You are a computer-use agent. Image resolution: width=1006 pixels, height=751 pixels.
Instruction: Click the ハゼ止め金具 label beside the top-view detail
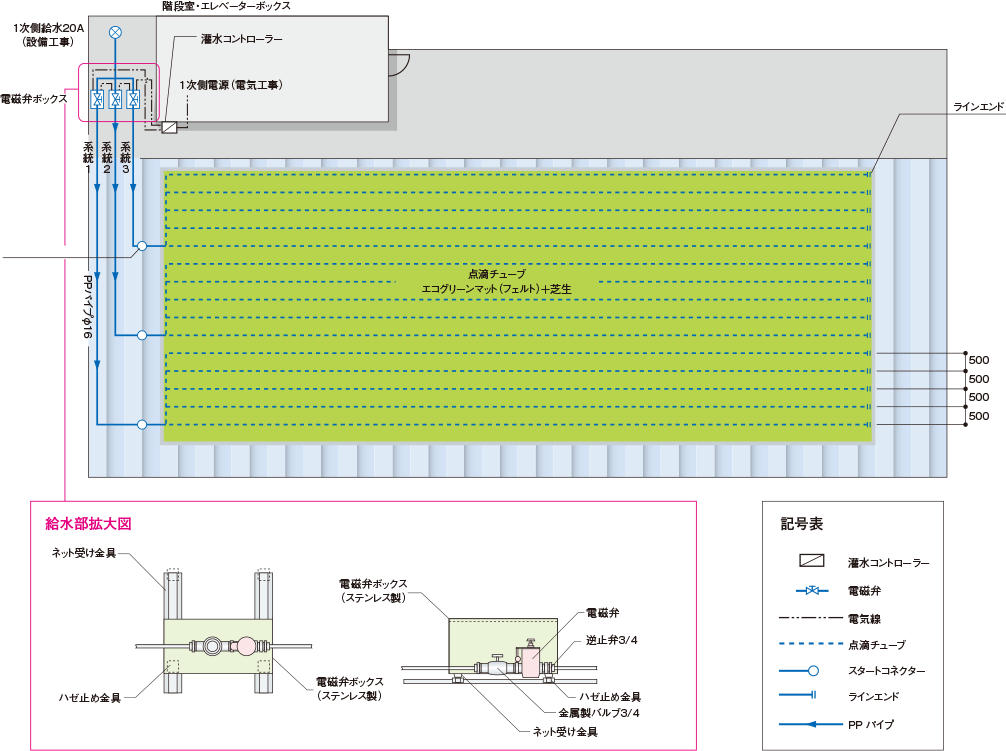tap(90, 698)
